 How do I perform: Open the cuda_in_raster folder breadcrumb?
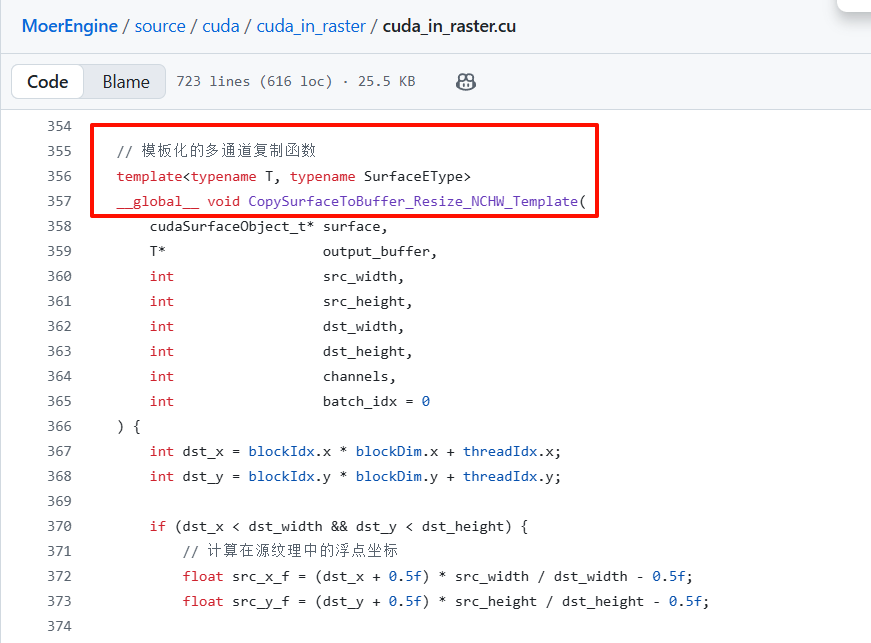click(311, 26)
